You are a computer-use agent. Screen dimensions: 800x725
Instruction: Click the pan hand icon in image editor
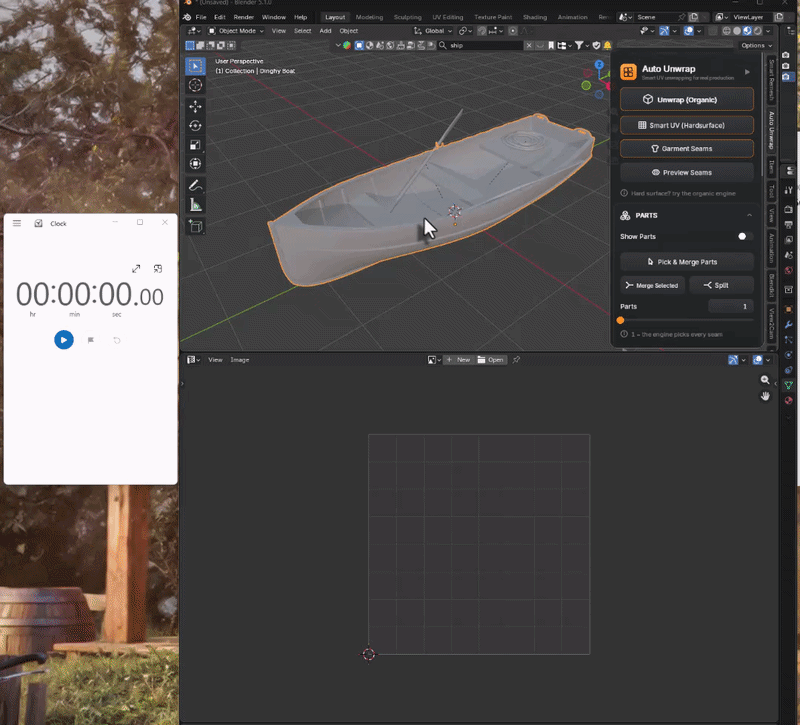click(x=765, y=396)
